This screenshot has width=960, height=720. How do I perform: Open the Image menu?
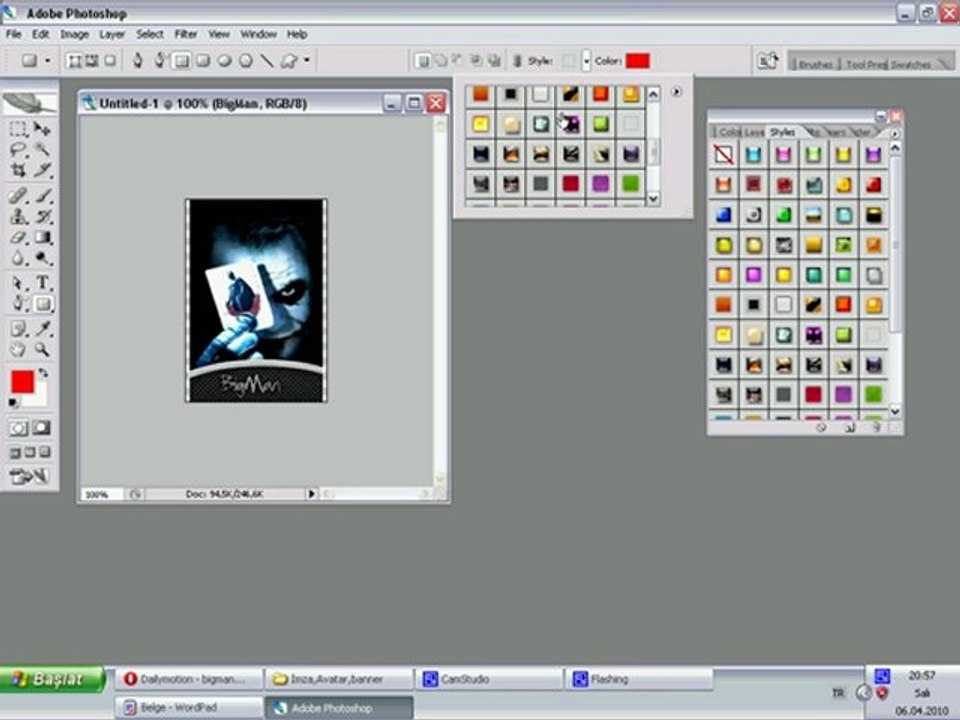click(74, 34)
